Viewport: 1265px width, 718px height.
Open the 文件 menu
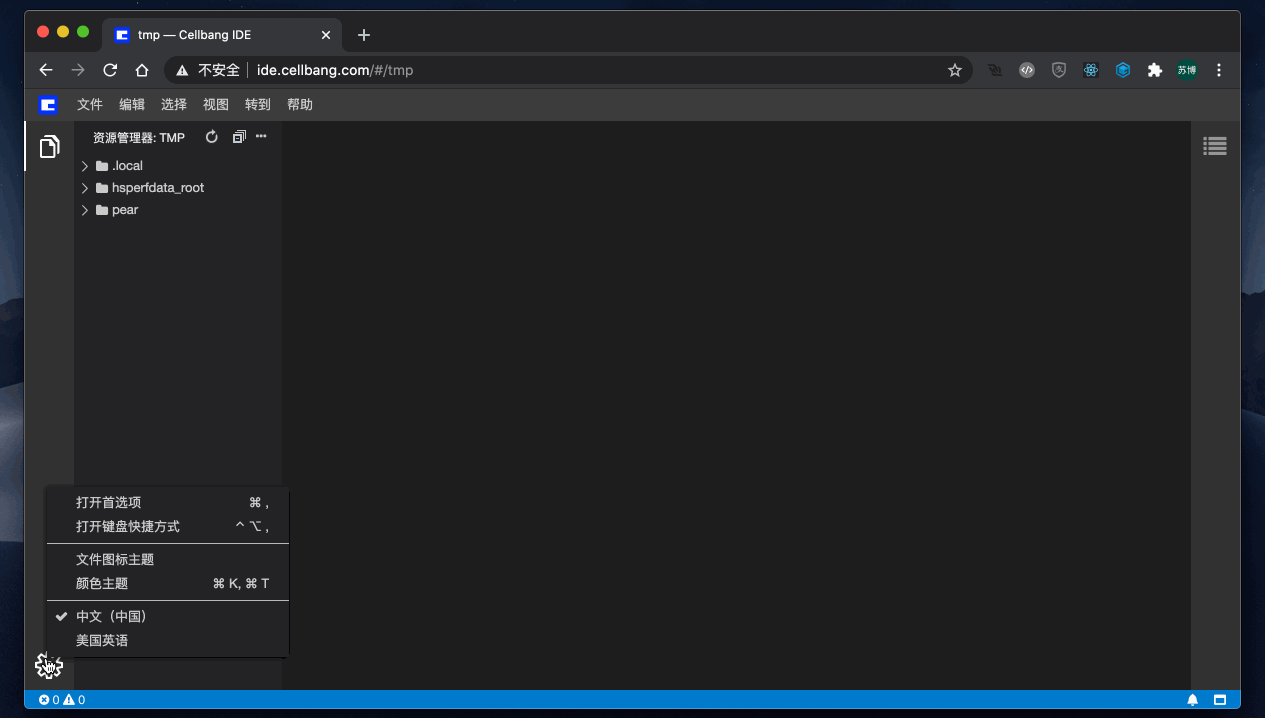90,104
